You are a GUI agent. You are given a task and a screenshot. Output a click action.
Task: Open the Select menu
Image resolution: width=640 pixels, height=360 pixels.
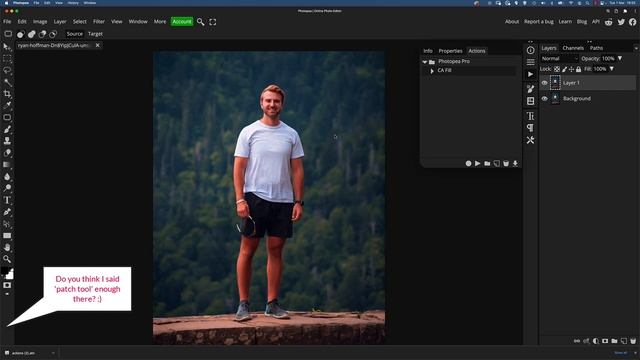coord(80,22)
